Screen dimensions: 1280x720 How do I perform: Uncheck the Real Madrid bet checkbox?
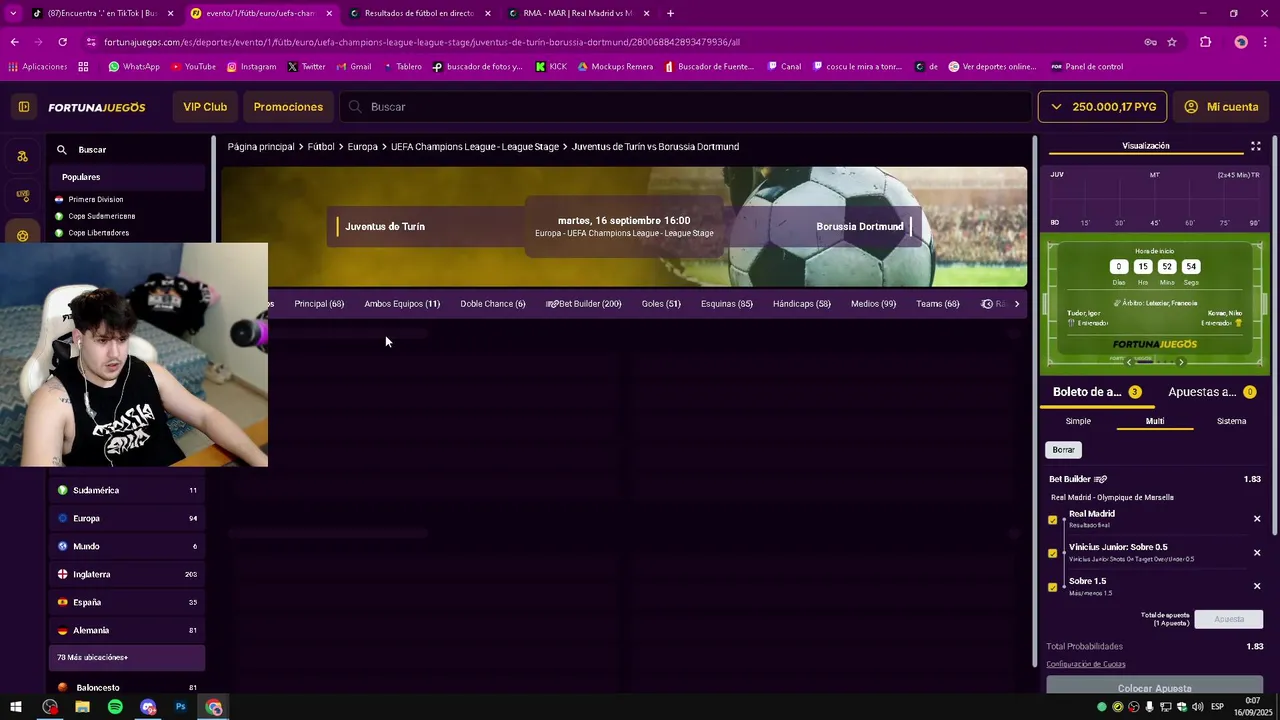coord(1052,520)
